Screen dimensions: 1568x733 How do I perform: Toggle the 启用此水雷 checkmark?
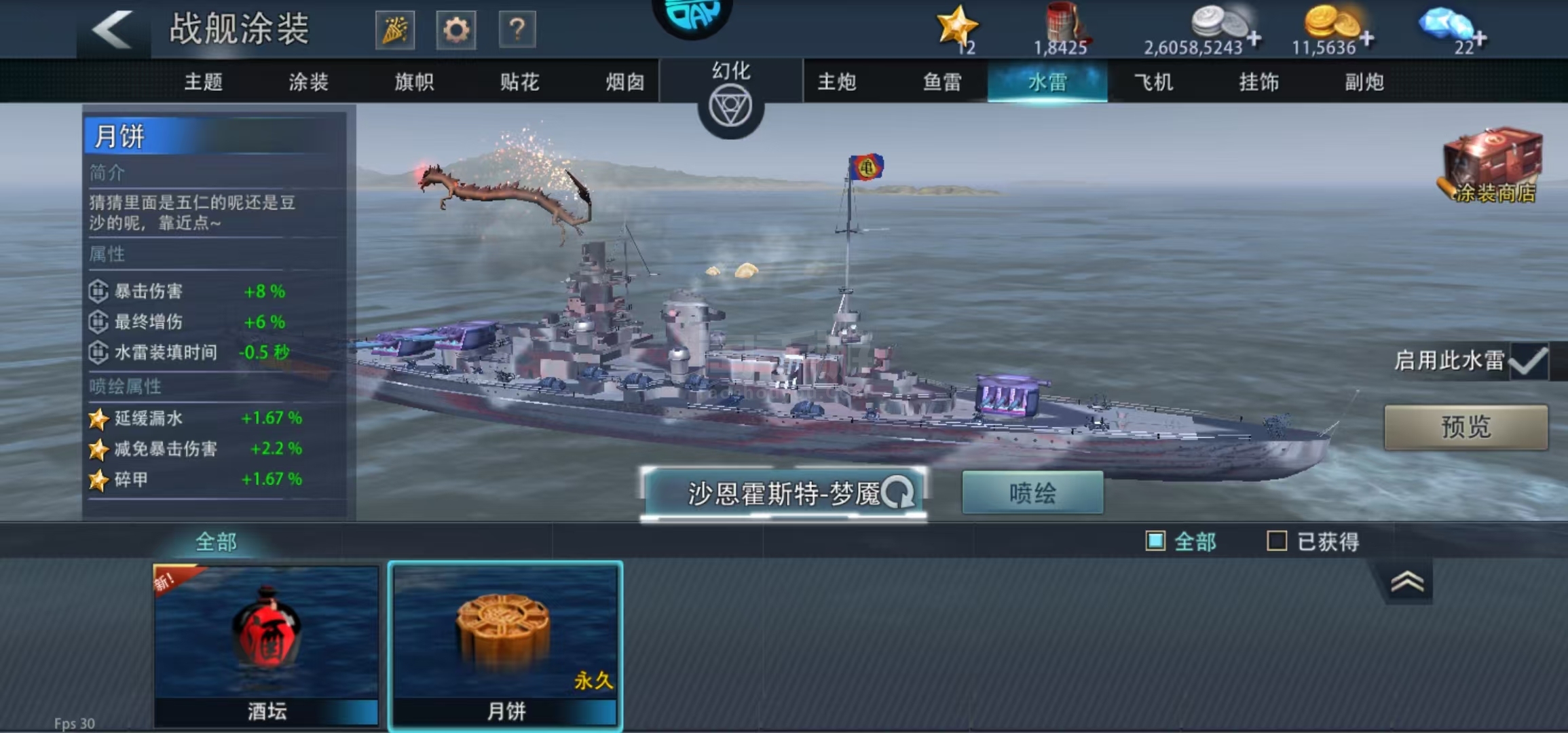pos(1529,360)
